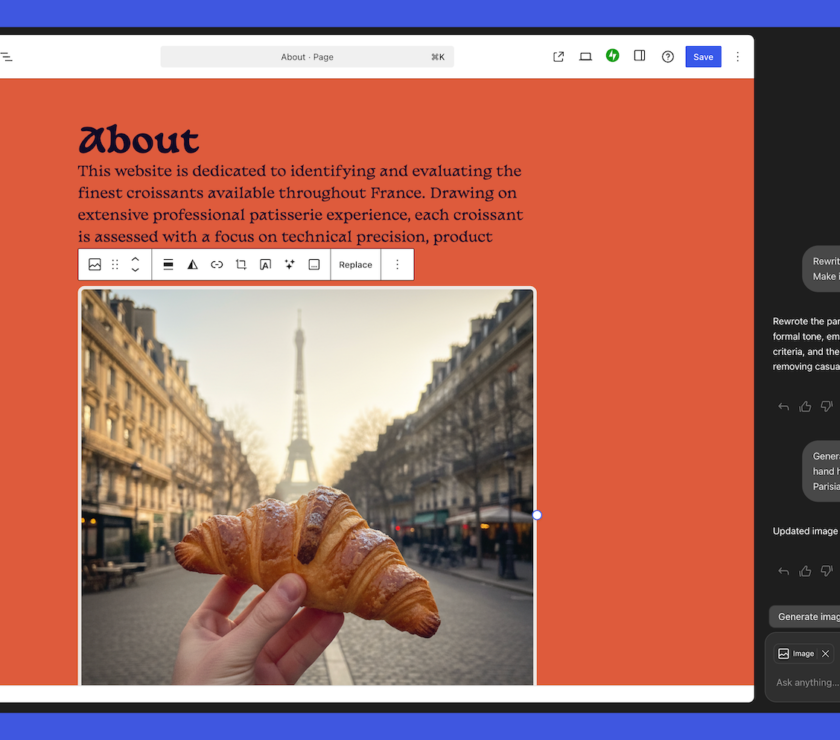Open the image alignment options

coord(168,265)
